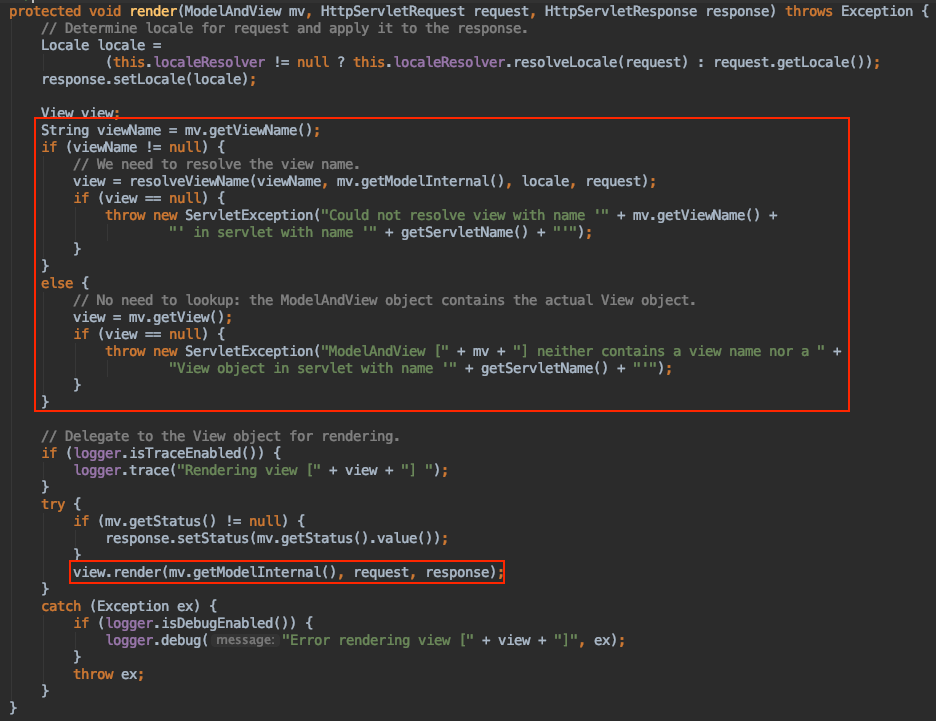Click the highlighted view.render call line
The height and width of the screenshot is (721, 936).
pos(285,572)
